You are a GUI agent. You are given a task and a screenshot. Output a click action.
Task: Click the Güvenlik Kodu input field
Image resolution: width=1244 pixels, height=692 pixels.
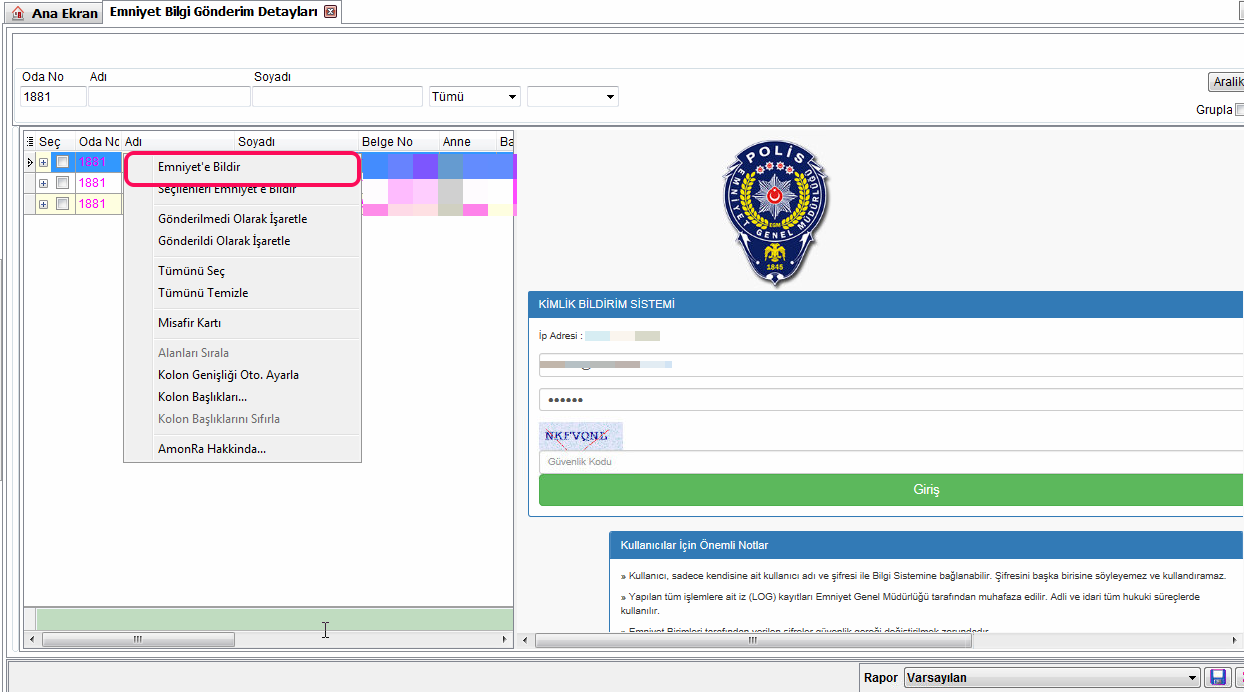[x=891, y=462]
